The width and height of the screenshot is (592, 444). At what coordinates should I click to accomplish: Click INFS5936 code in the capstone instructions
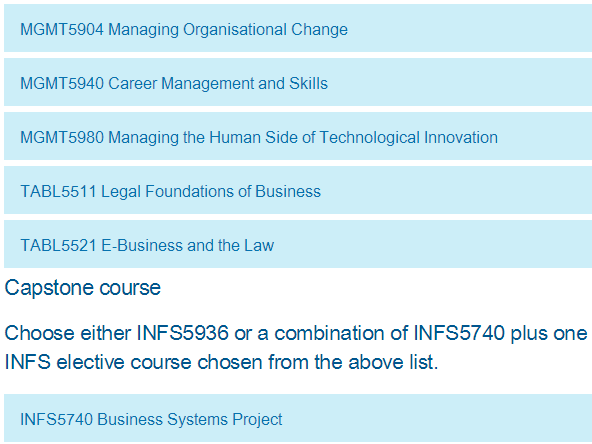point(182,333)
